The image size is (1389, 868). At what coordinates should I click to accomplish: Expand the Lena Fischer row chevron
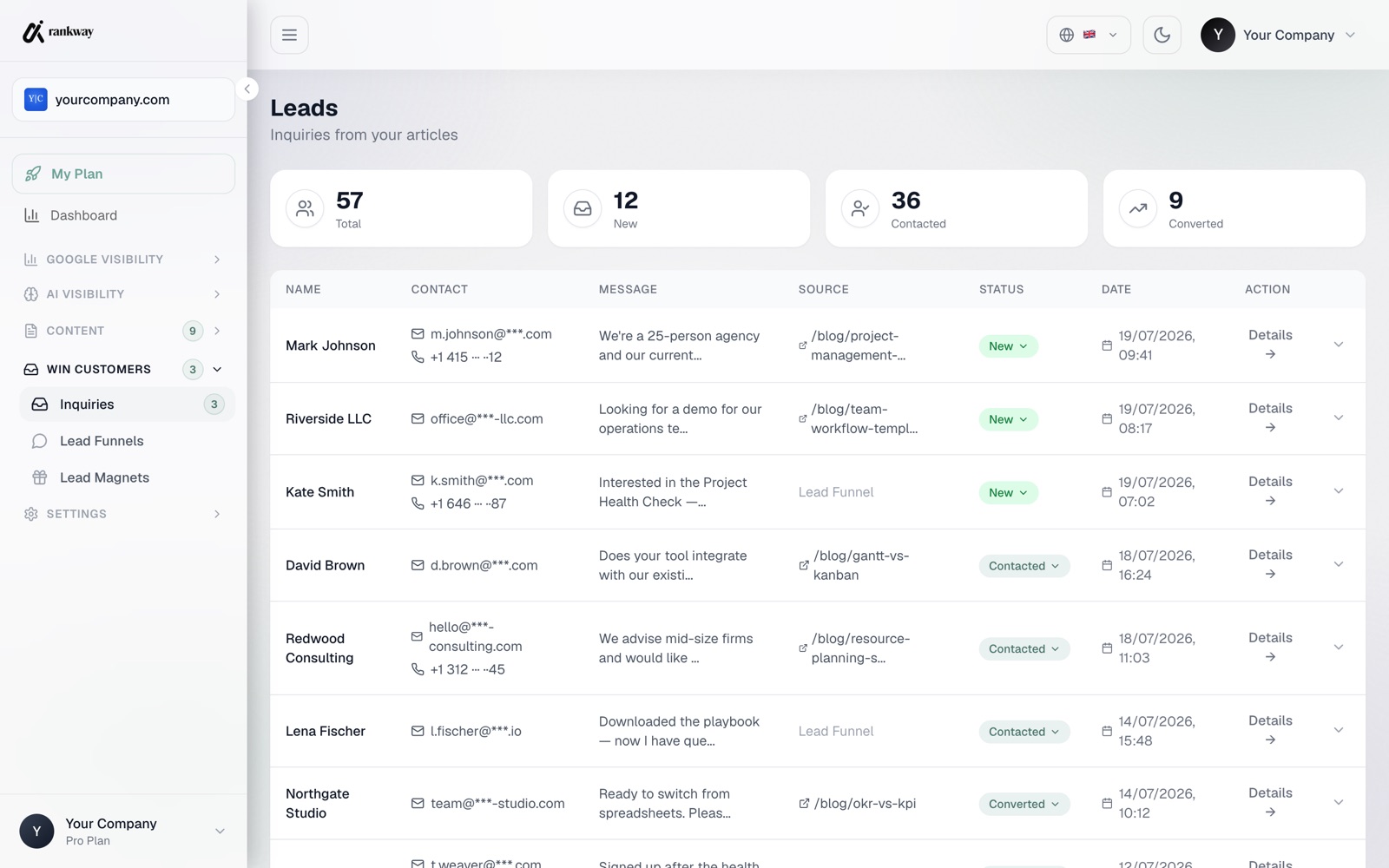pos(1339,730)
